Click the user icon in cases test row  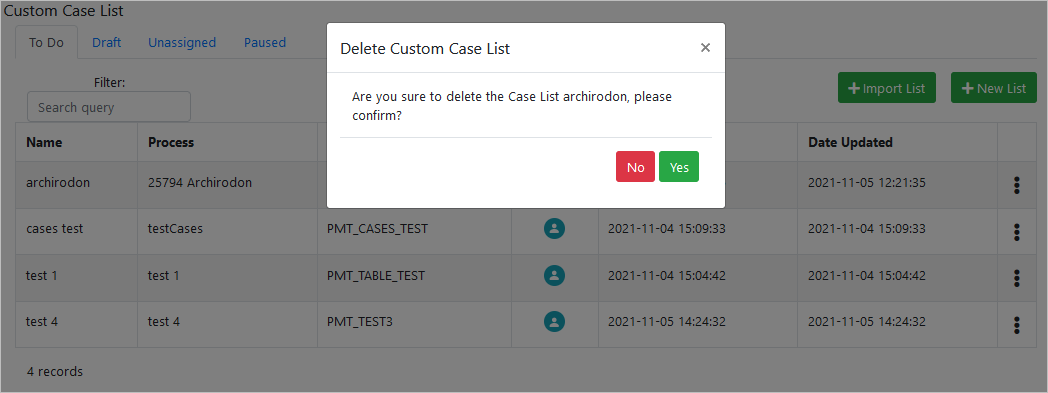(x=554, y=229)
